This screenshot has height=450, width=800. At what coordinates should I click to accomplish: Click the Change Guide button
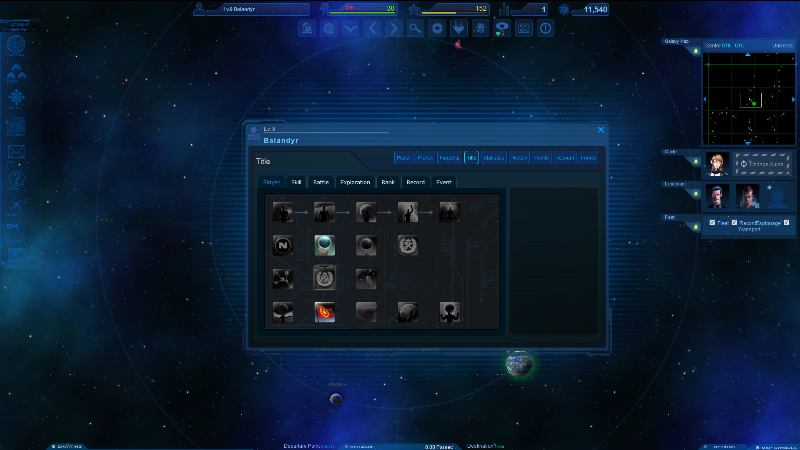762,164
